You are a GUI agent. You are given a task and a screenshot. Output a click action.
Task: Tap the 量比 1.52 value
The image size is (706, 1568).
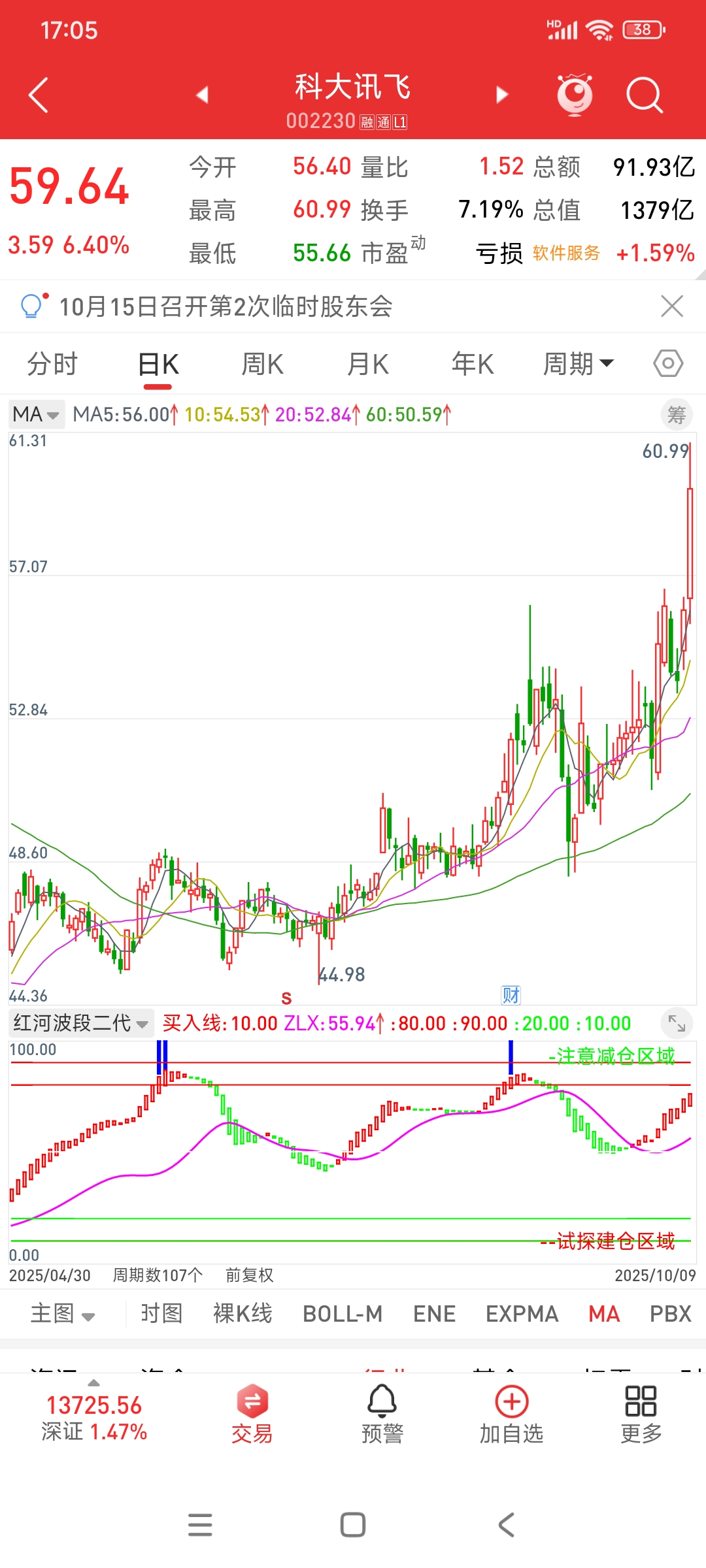tap(501, 167)
